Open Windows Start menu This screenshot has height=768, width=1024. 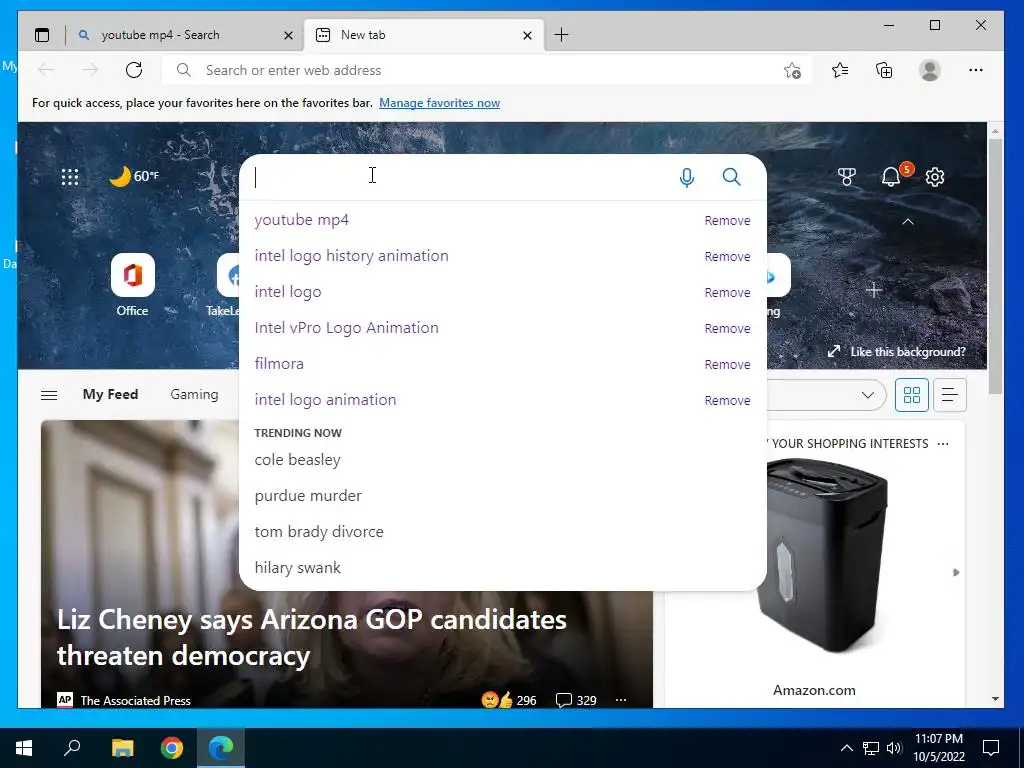coord(24,748)
